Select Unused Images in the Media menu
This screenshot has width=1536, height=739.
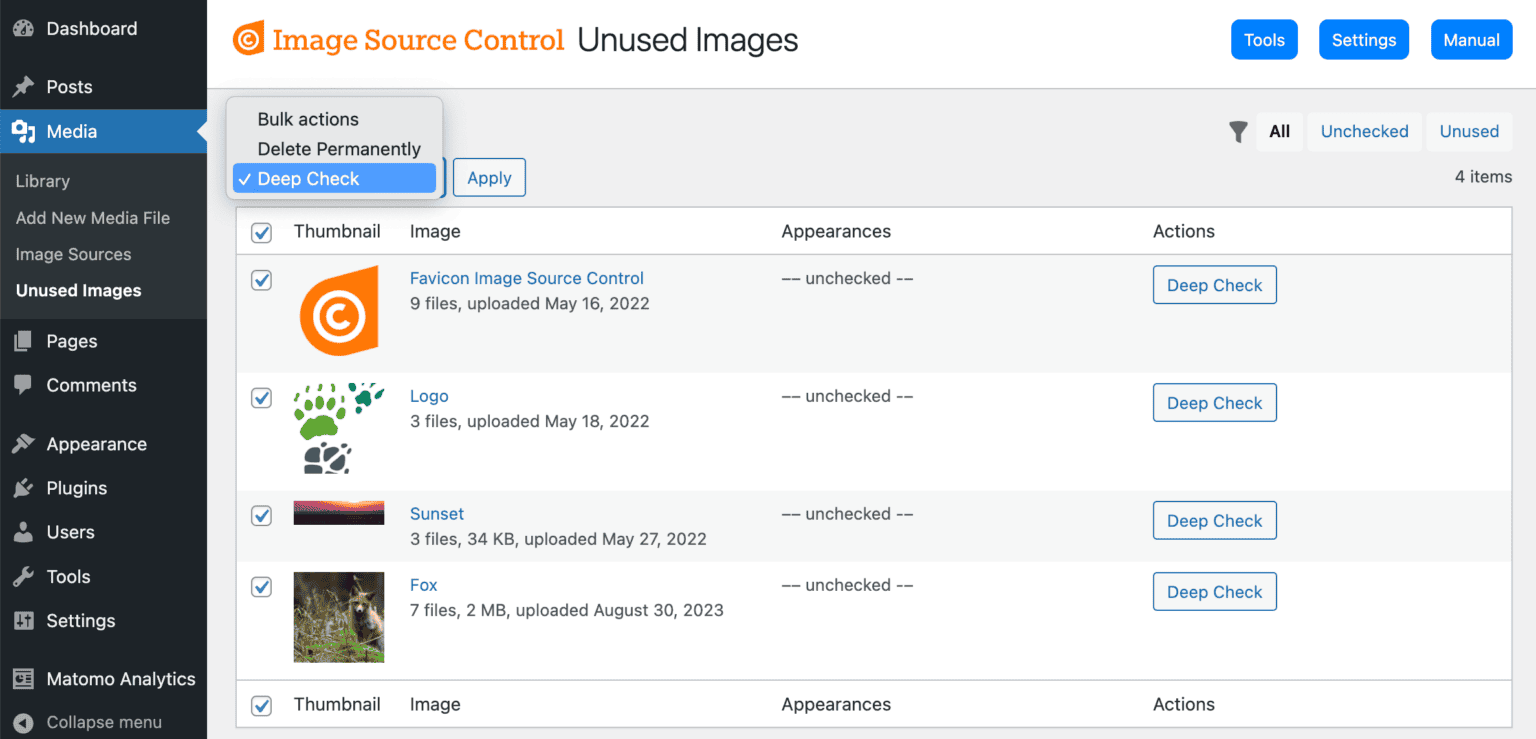click(78, 290)
